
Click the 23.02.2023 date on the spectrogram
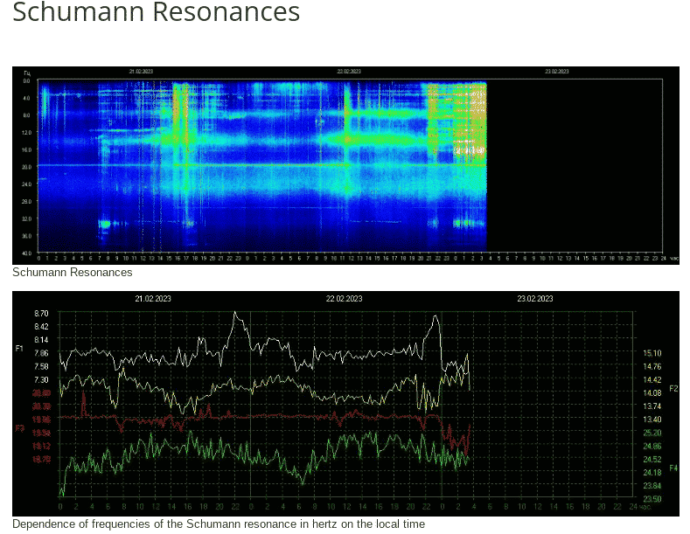click(556, 72)
